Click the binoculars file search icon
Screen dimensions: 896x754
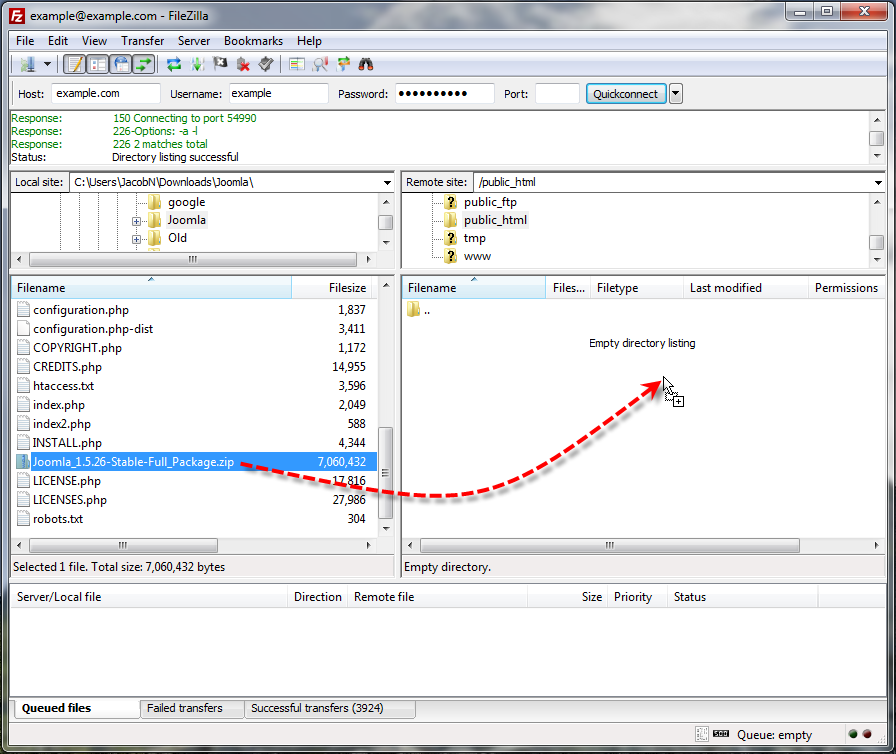(366, 65)
